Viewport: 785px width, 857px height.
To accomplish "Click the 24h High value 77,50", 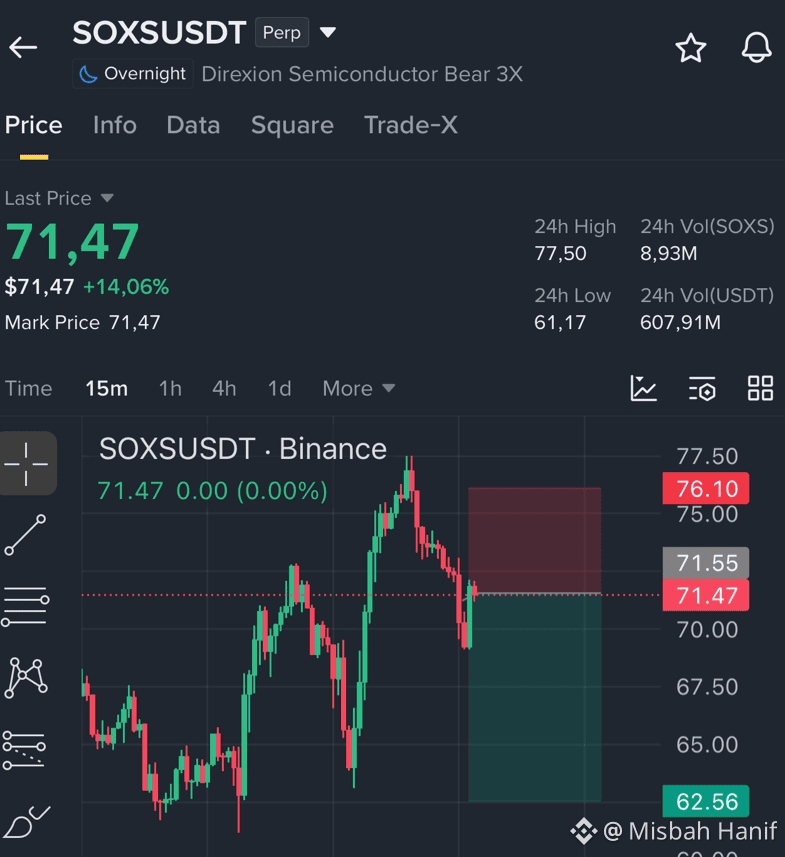I will (x=560, y=254).
